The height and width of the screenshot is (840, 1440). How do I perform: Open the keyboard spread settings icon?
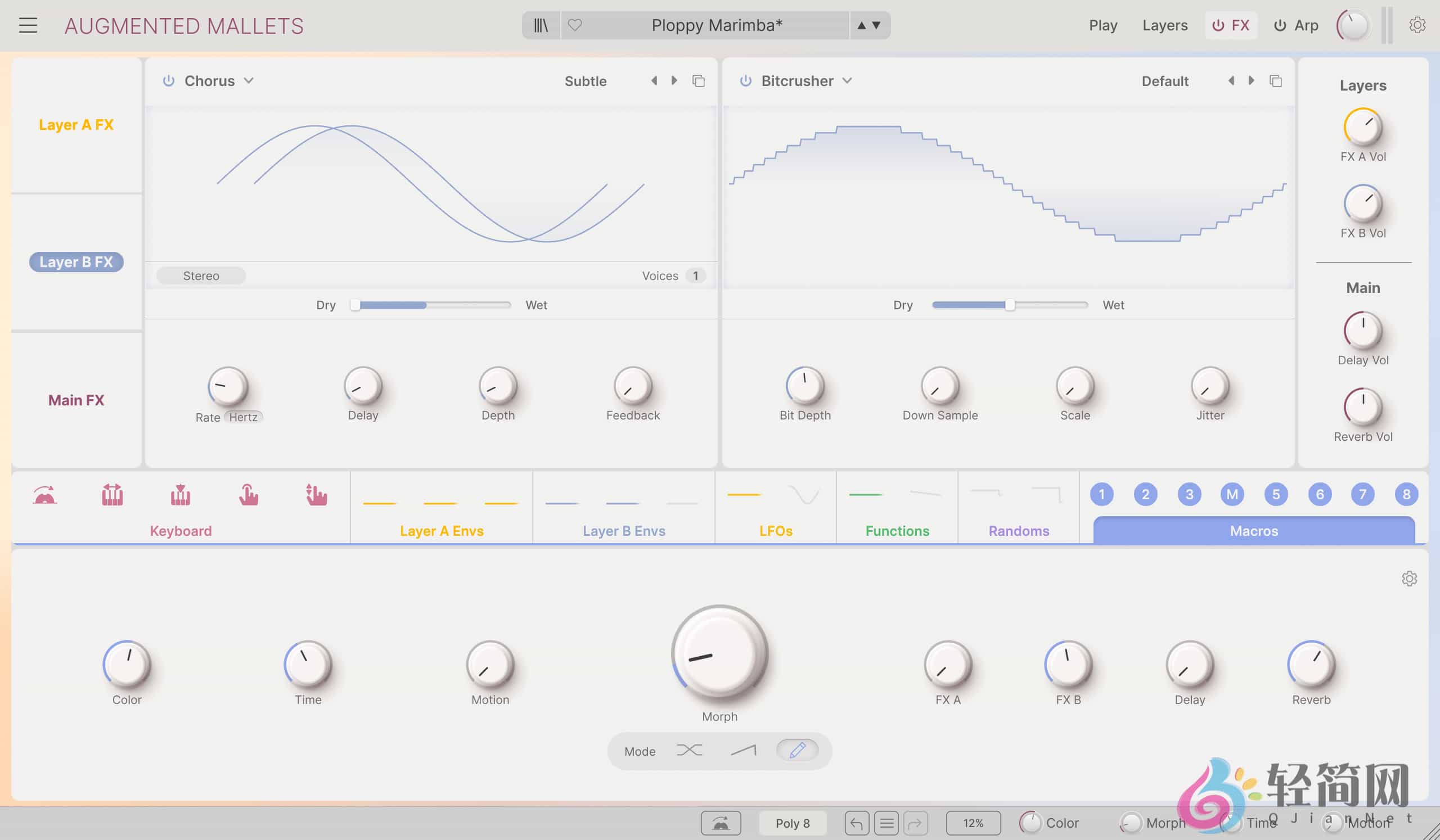coord(112,495)
